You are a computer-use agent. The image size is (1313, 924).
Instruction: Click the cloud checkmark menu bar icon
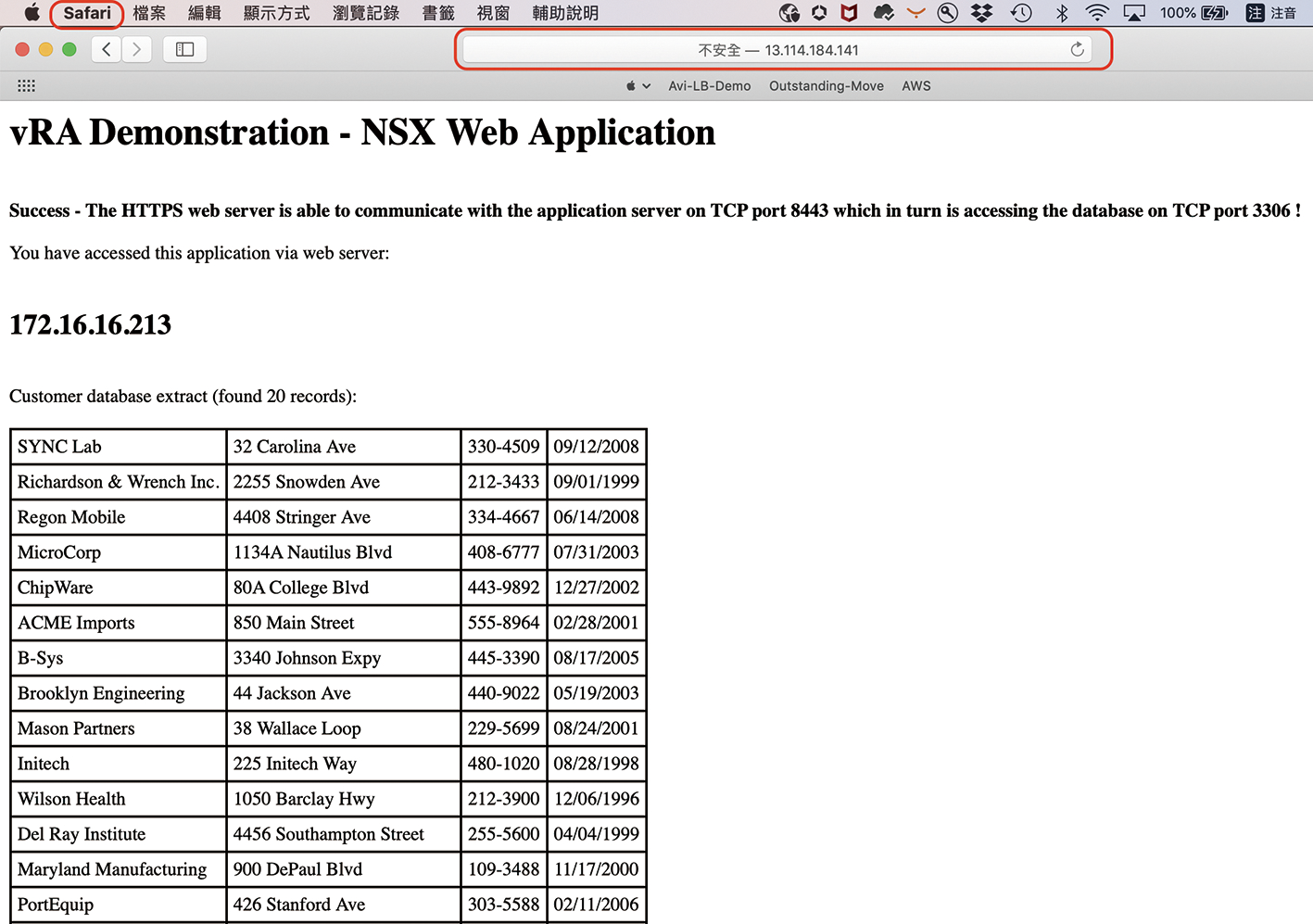point(883,13)
